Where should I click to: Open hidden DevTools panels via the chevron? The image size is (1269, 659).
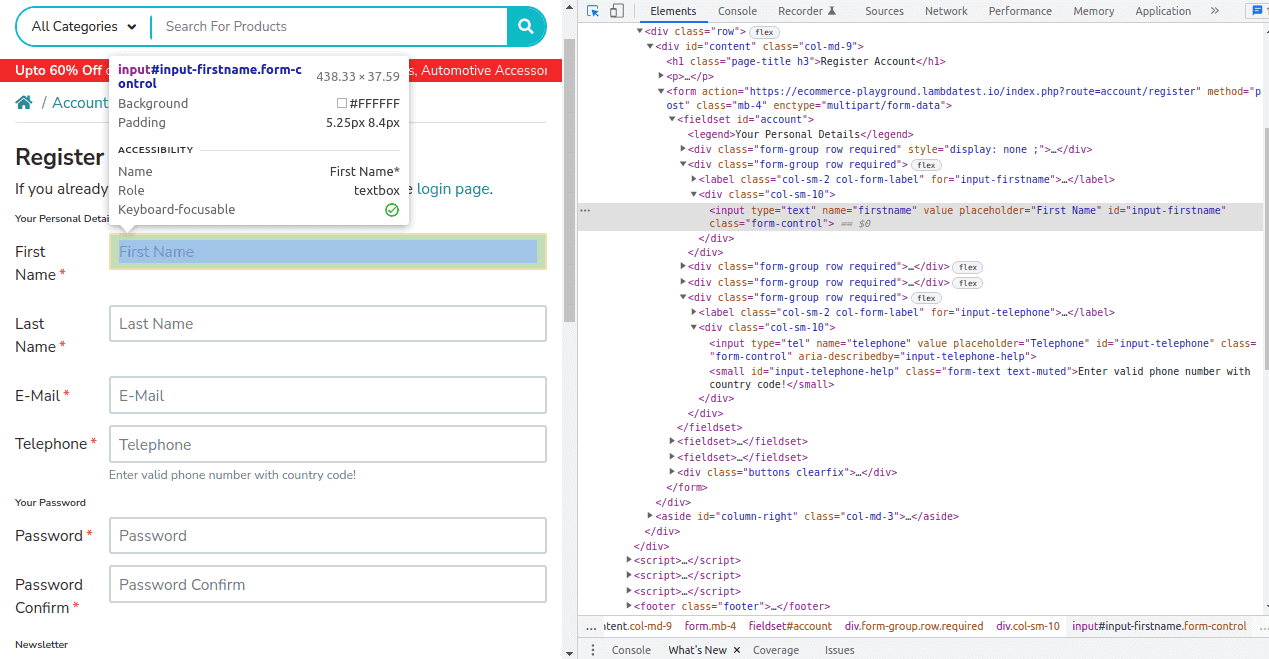1213,11
